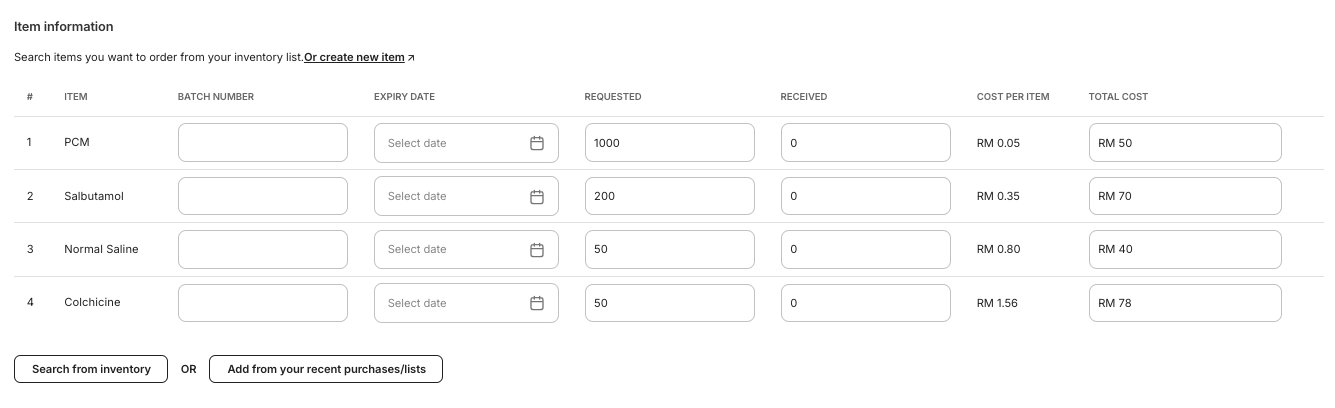Image resolution: width=1335 pixels, height=408 pixels.
Task: Click the Search from inventory button
Action: click(91, 369)
